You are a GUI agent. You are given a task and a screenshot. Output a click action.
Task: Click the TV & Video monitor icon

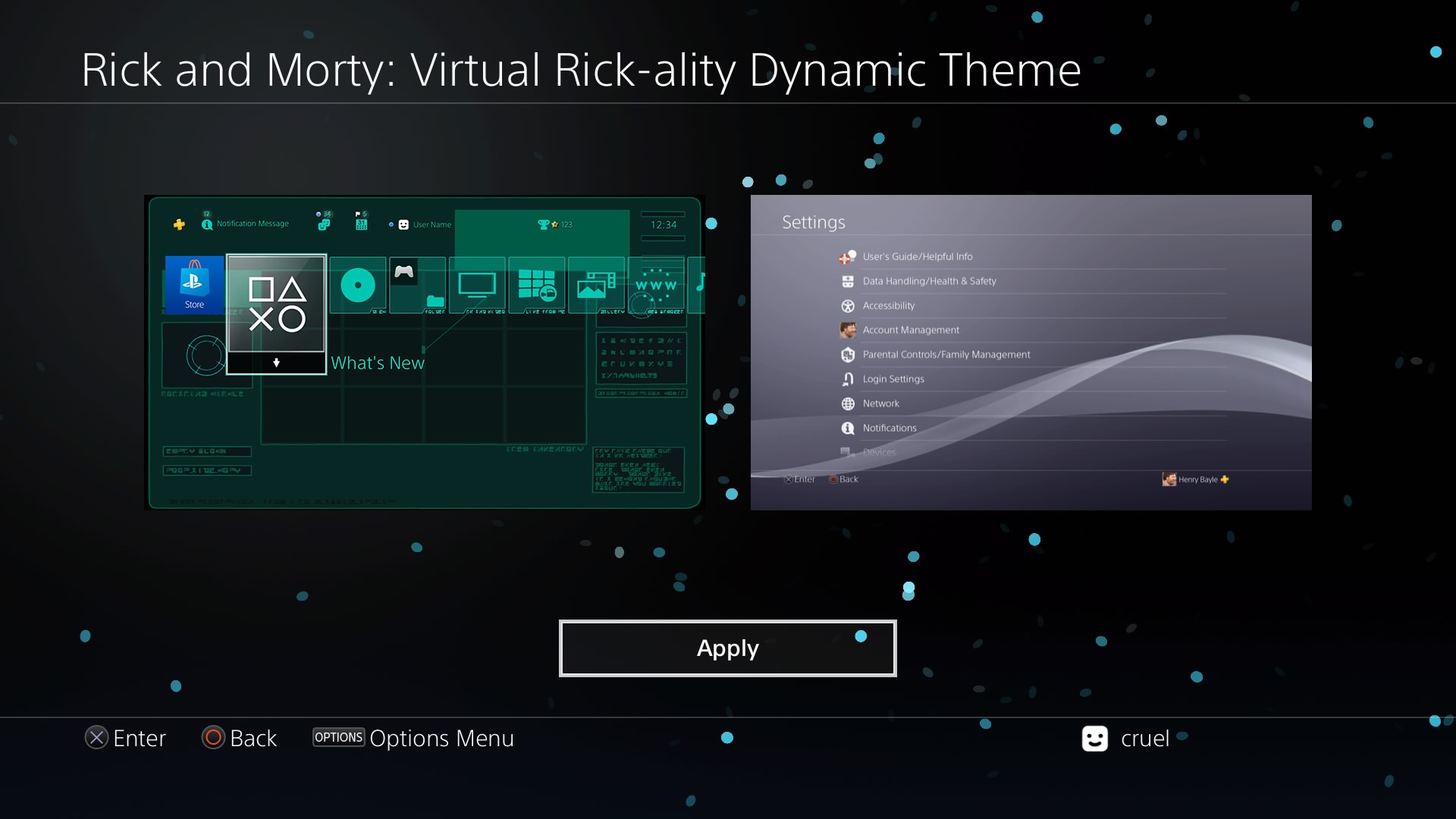click(x=477, y=285)
